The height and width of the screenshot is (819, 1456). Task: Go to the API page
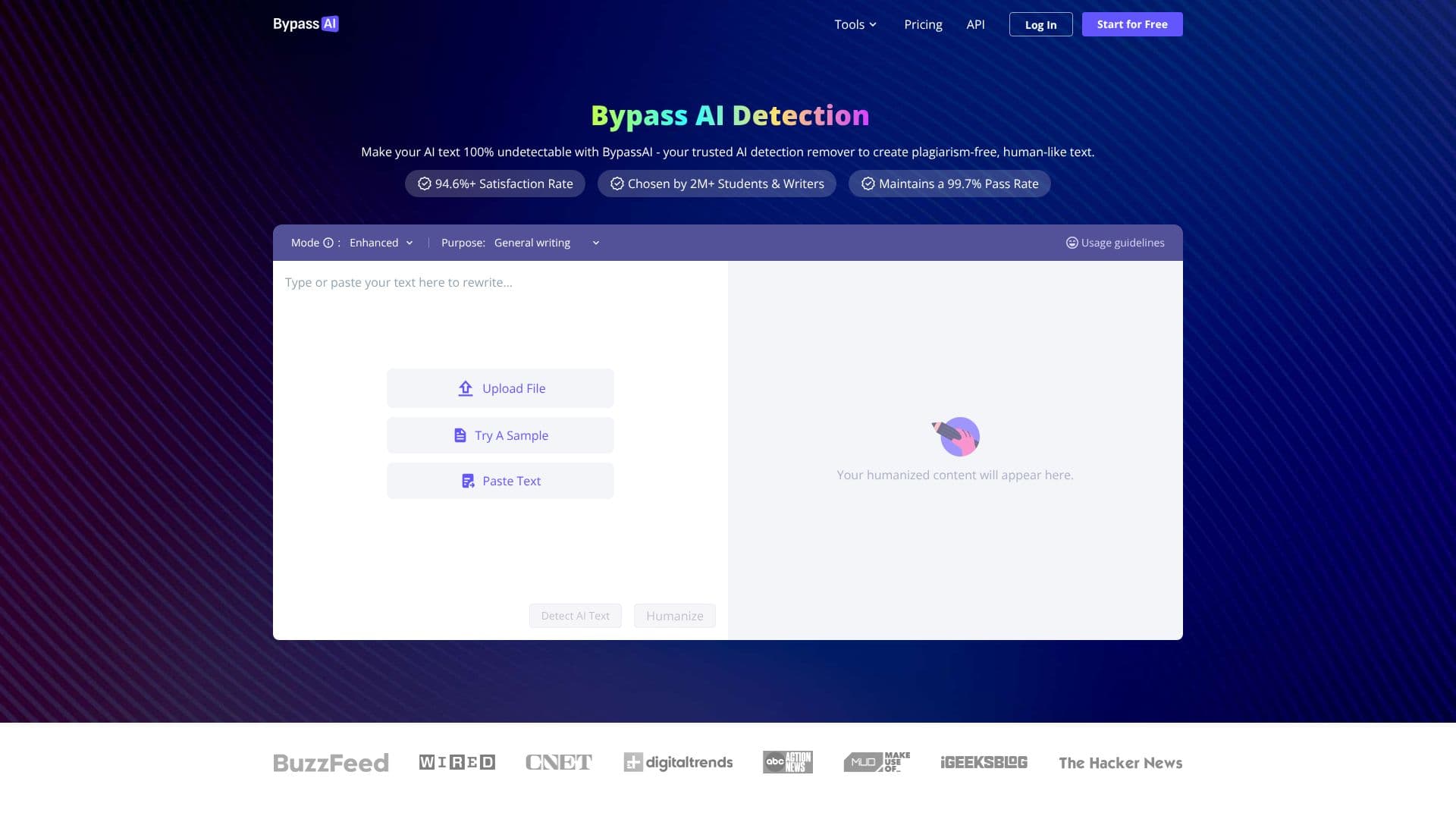pyautogui.click(x=975, y=24)
